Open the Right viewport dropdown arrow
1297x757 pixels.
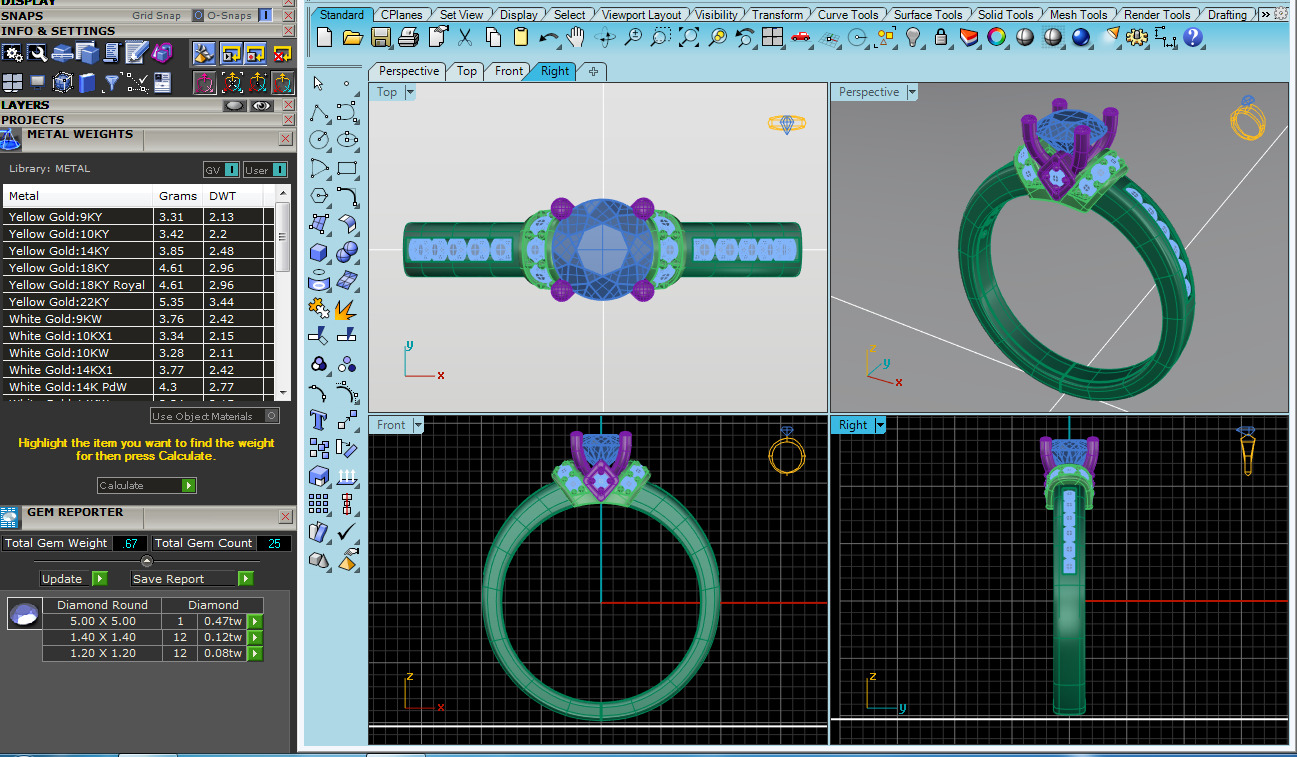click(x=880, y=425)
